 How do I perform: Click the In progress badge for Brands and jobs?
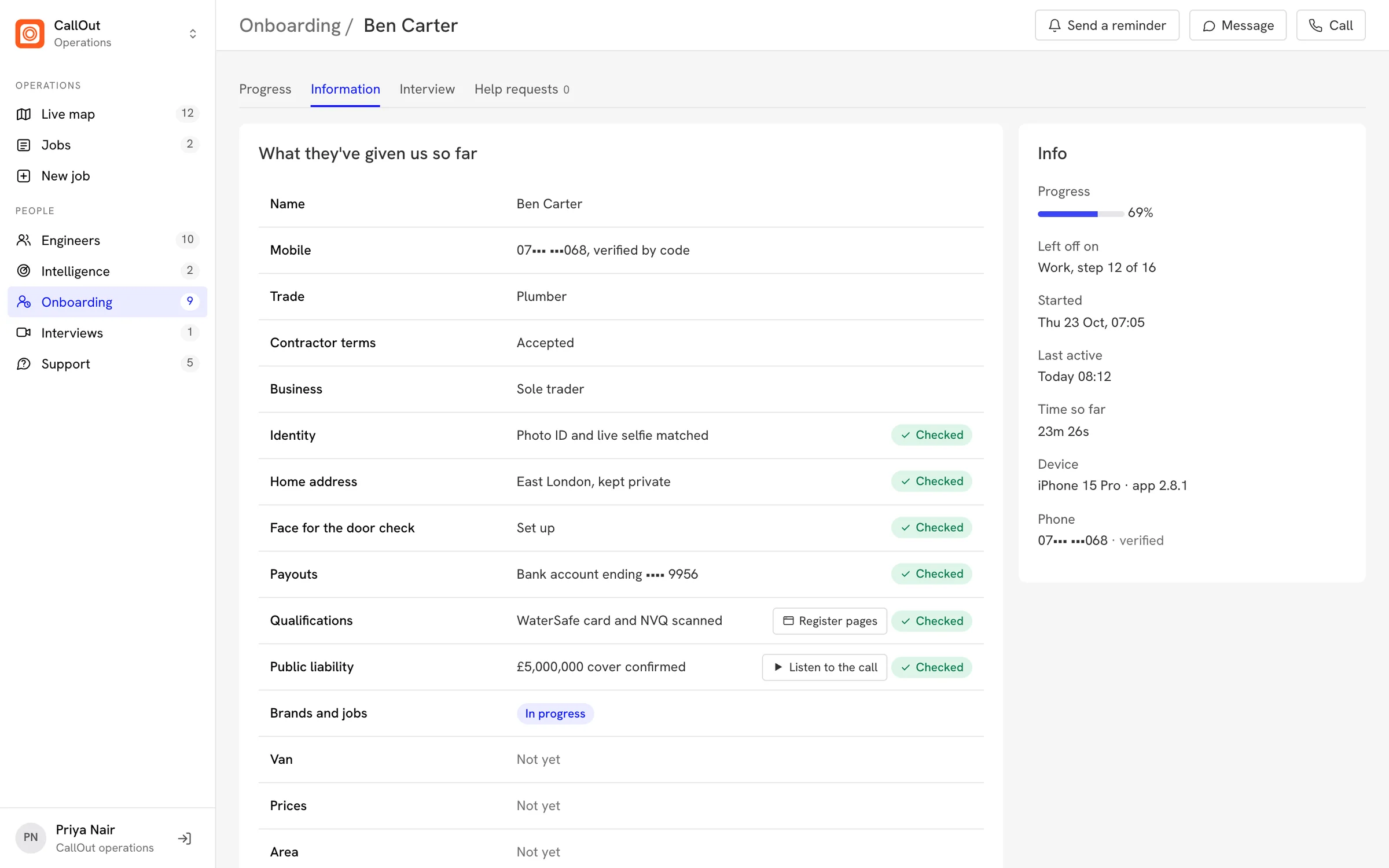[x=555, y=713]
